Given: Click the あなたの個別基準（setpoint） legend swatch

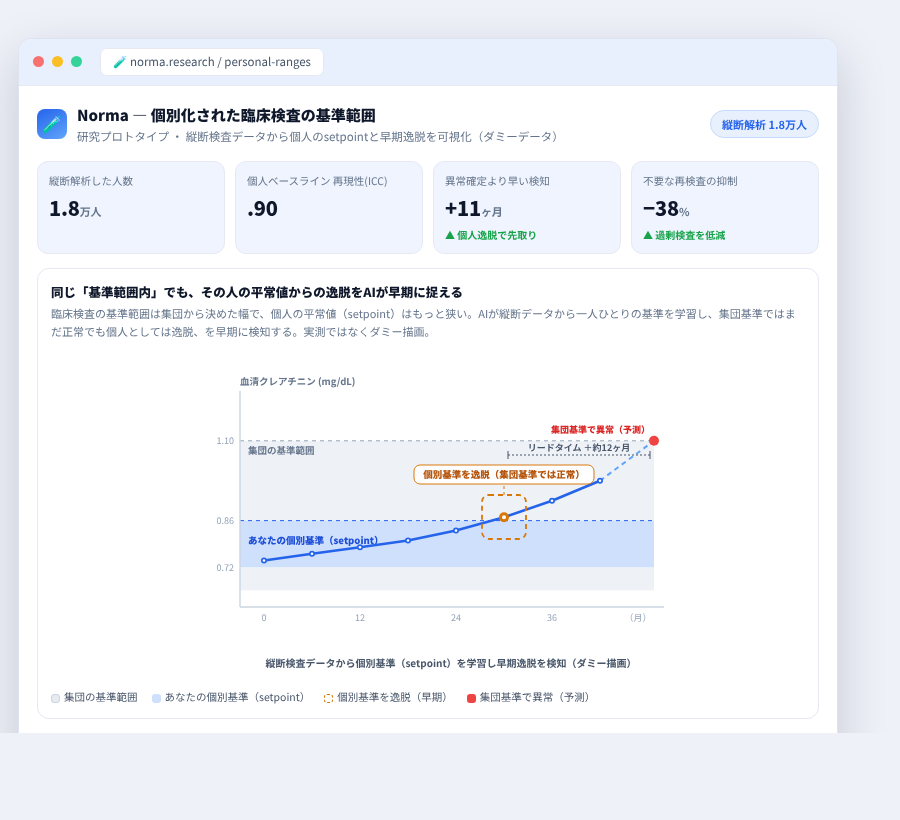Looking at the screenshot, I should [x=156, y=698].
